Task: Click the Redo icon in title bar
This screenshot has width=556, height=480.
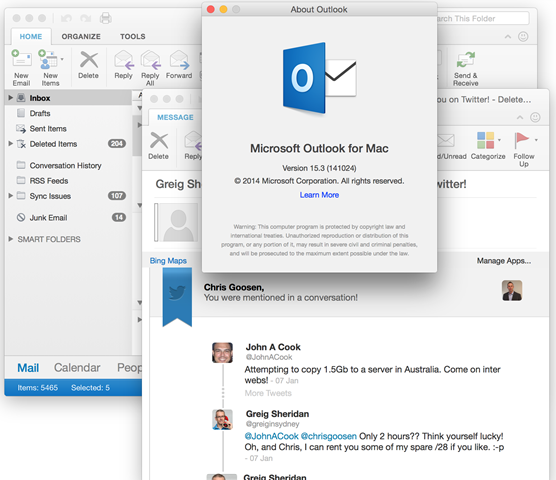Action: click(x=85, y=18)
